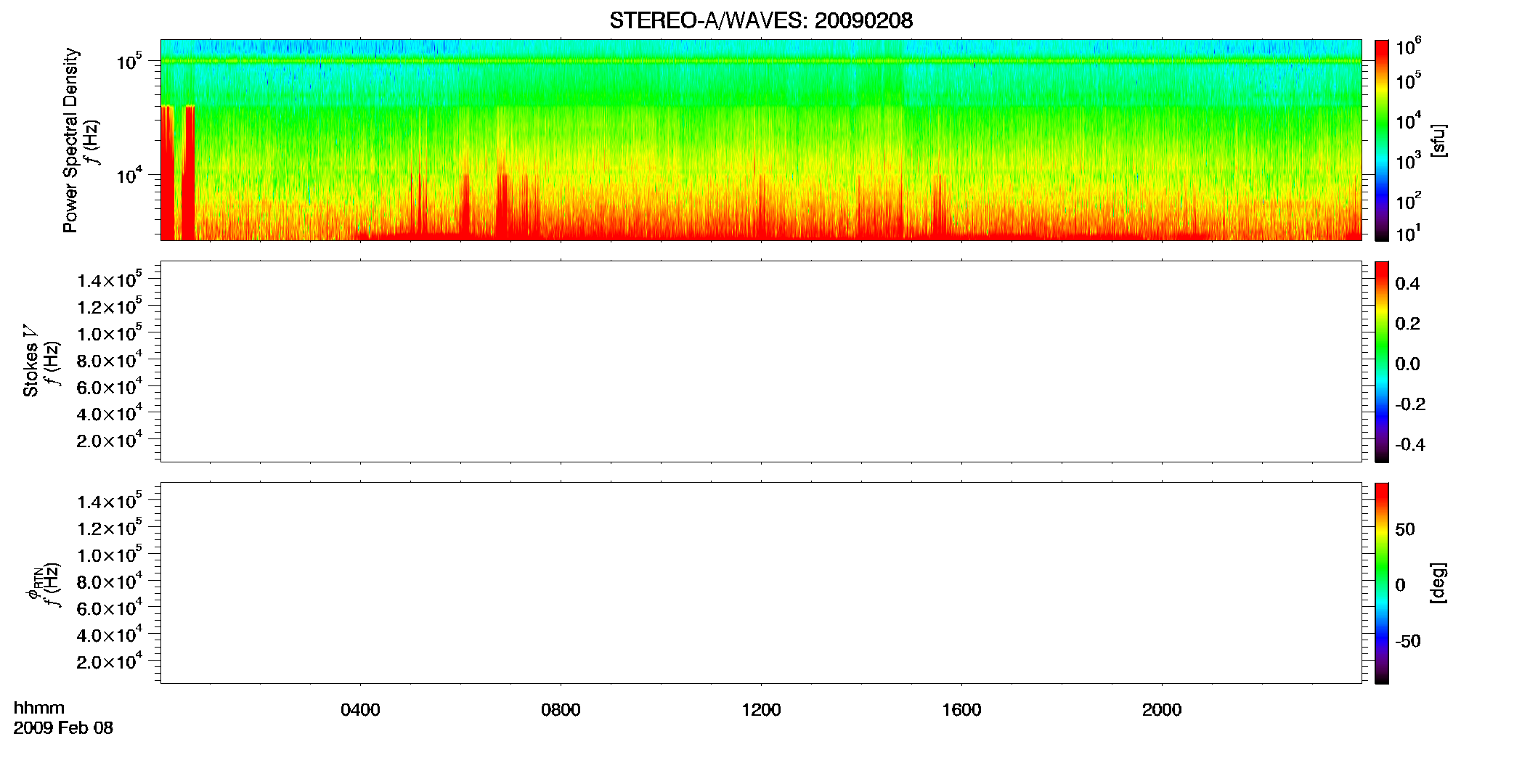
Task: Select "-50" on the deg colorbar
Action: 1408,641
